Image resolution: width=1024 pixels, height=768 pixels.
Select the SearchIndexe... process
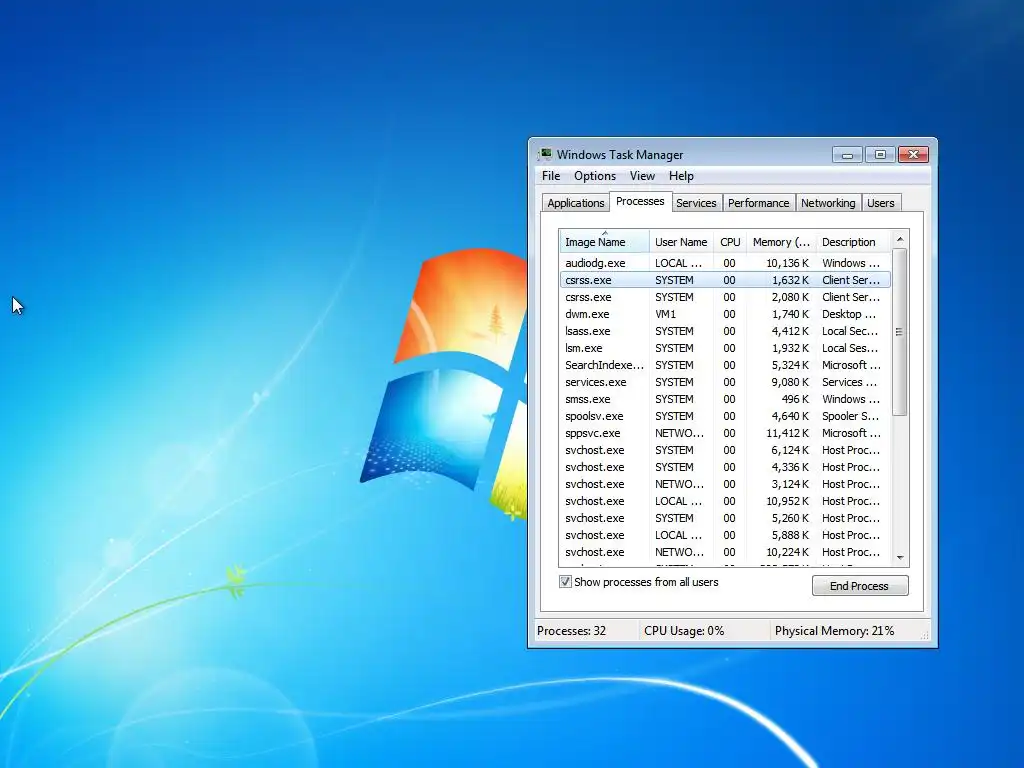(x=725, y=365)
